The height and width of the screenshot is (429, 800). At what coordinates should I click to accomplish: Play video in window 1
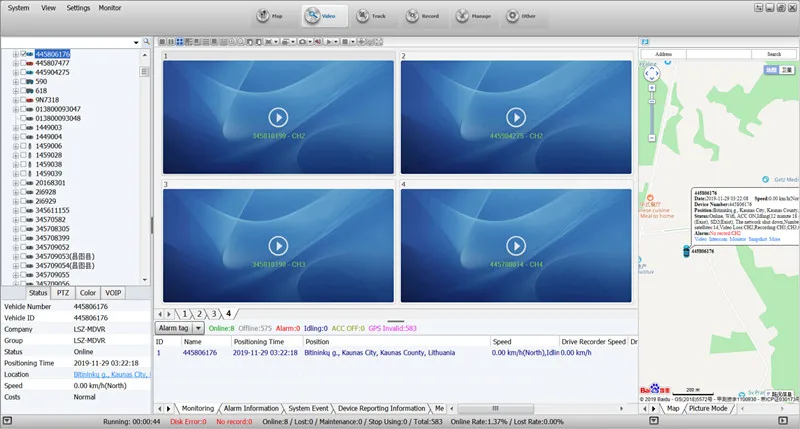278,117
